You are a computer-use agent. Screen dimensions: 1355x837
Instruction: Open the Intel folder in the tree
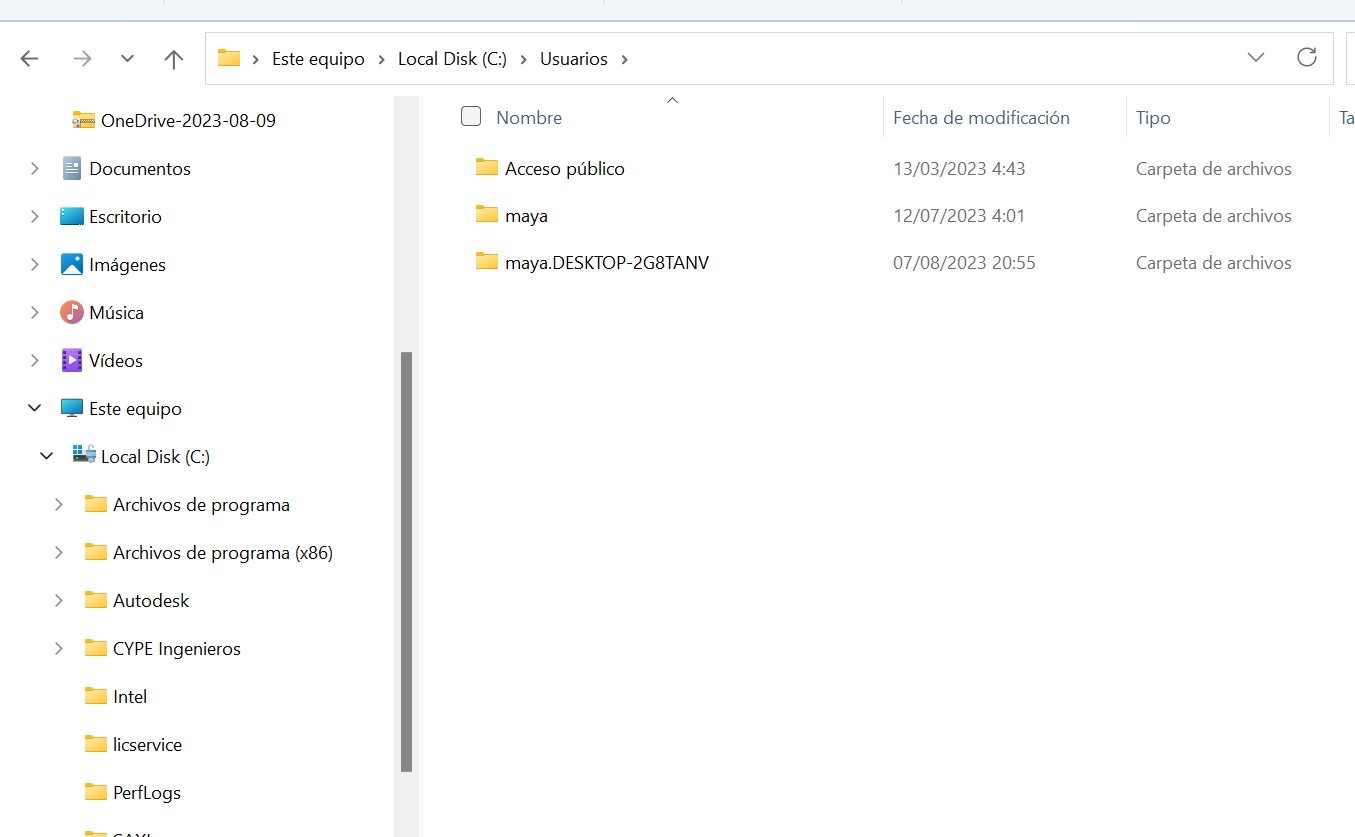130,697
